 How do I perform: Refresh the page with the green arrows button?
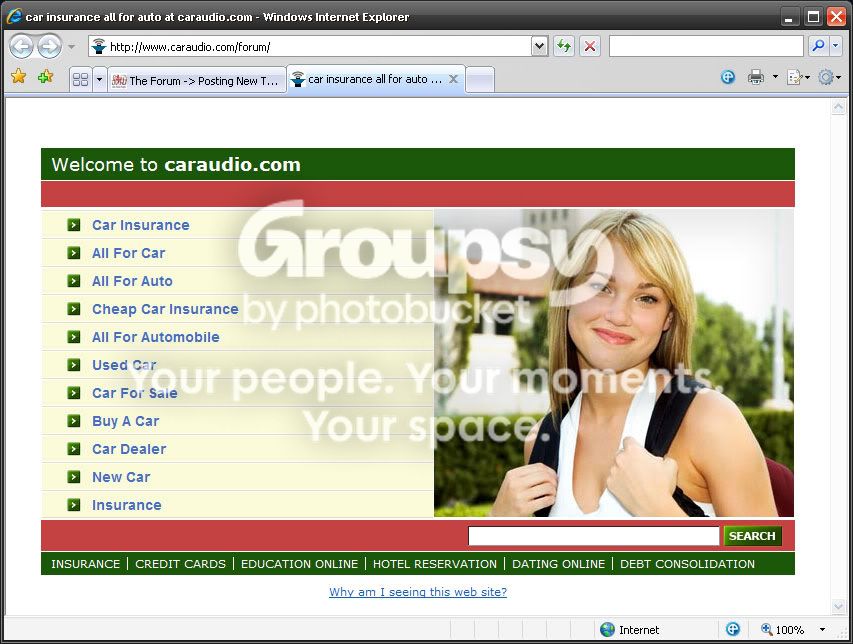coord(564,47)
